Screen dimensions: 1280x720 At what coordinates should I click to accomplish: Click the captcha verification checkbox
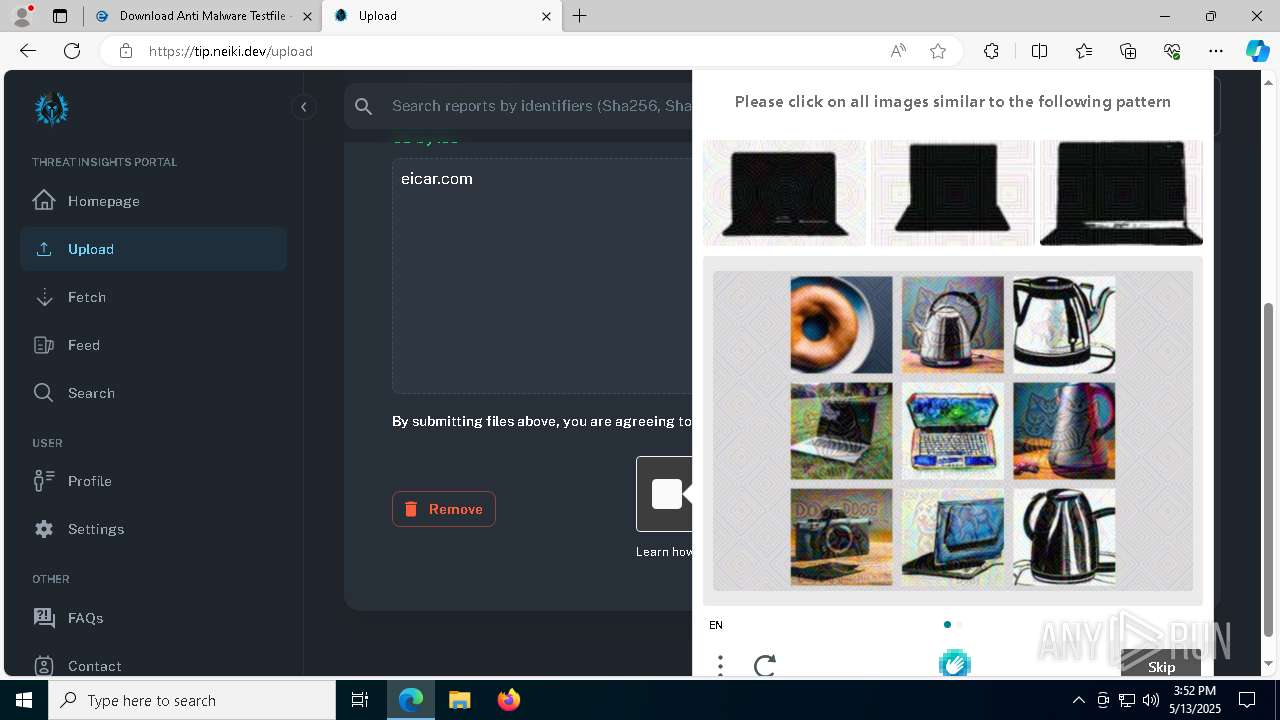click(667, 494)
